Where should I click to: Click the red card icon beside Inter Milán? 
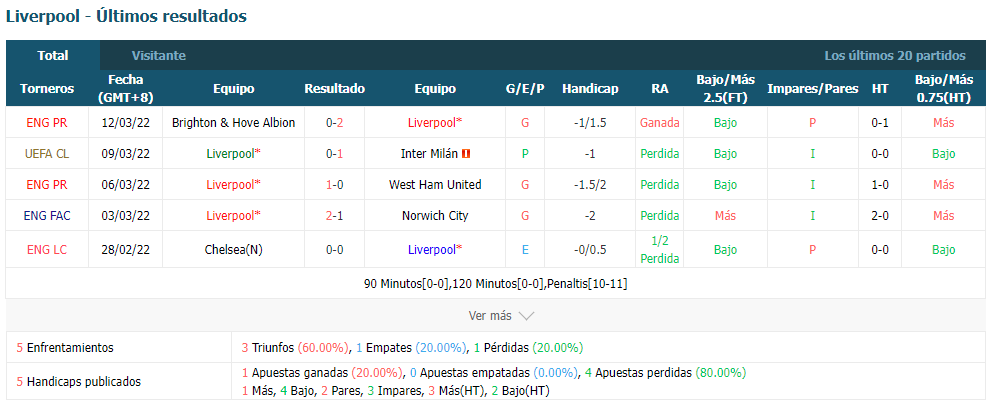pos(467,154)
